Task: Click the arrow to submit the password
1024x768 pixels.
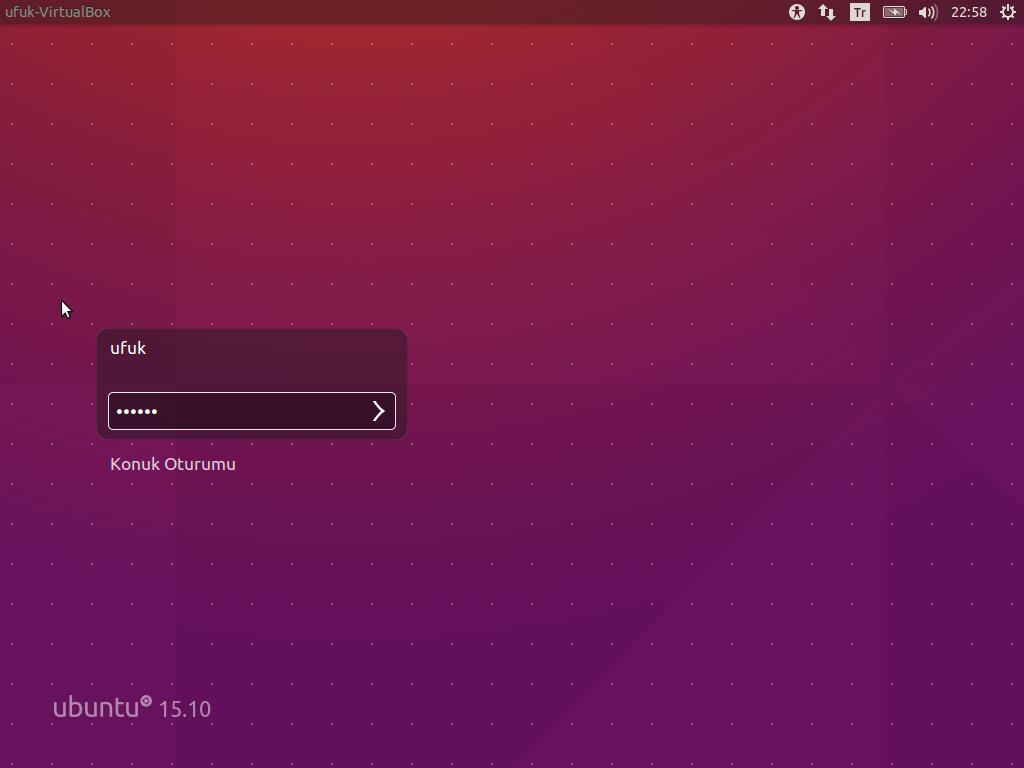Action: click(x=378, y=411)
